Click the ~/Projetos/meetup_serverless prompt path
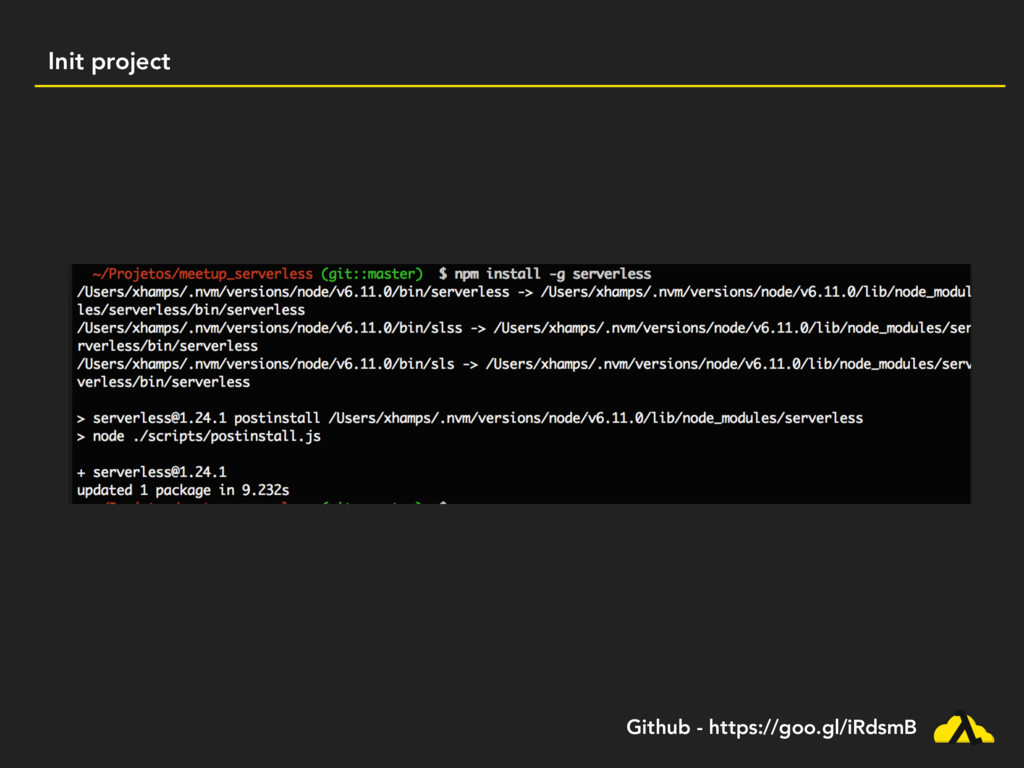 coord(202,273)
